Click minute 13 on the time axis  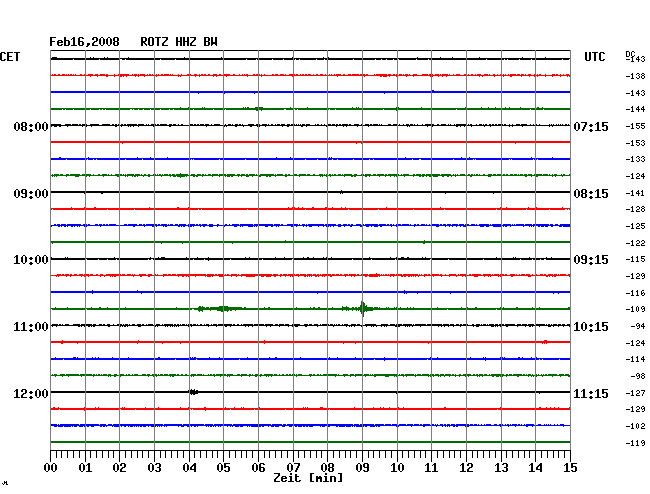click(501, 467)
